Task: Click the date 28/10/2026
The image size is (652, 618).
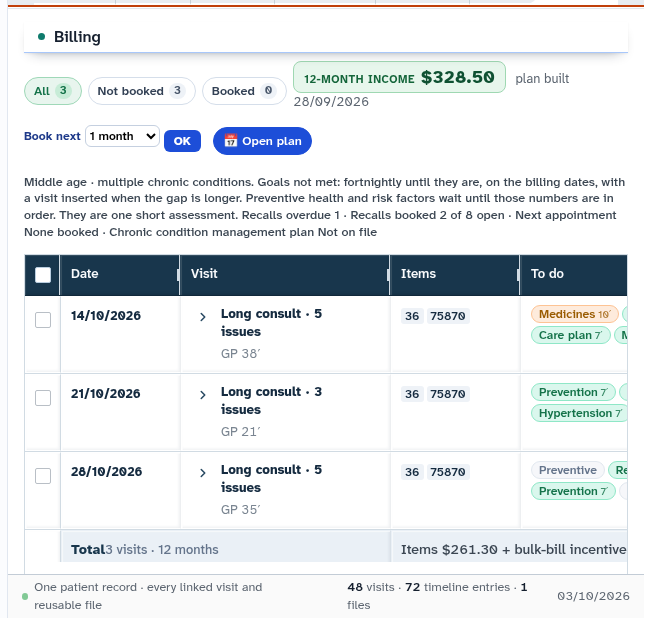Action: 106,472
